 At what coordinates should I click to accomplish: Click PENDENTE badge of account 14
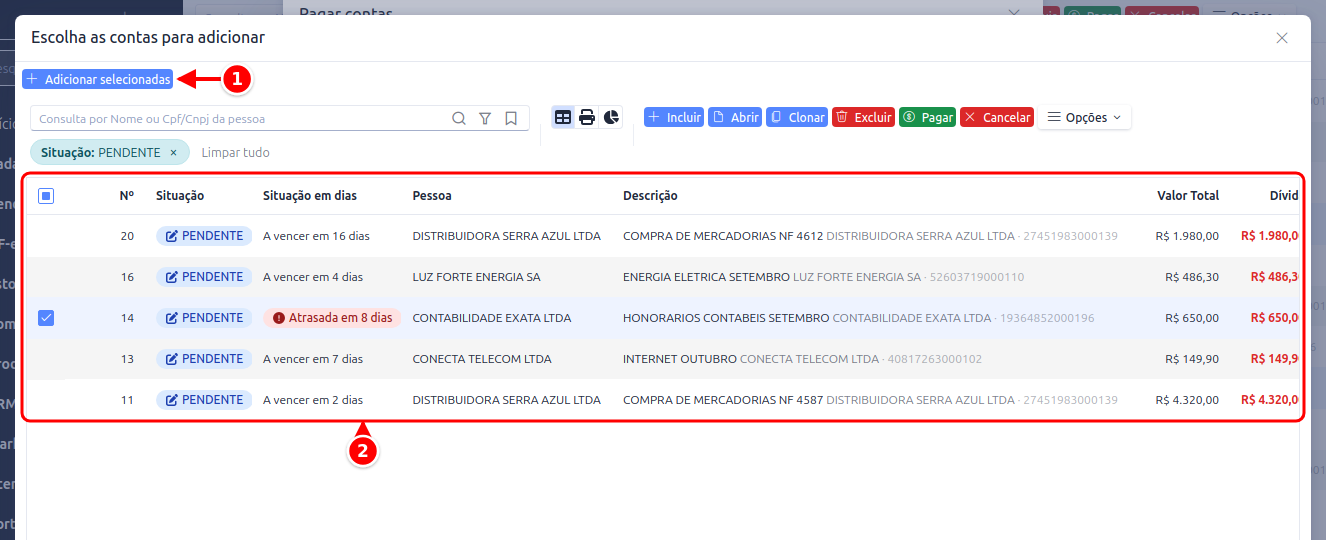204,318
